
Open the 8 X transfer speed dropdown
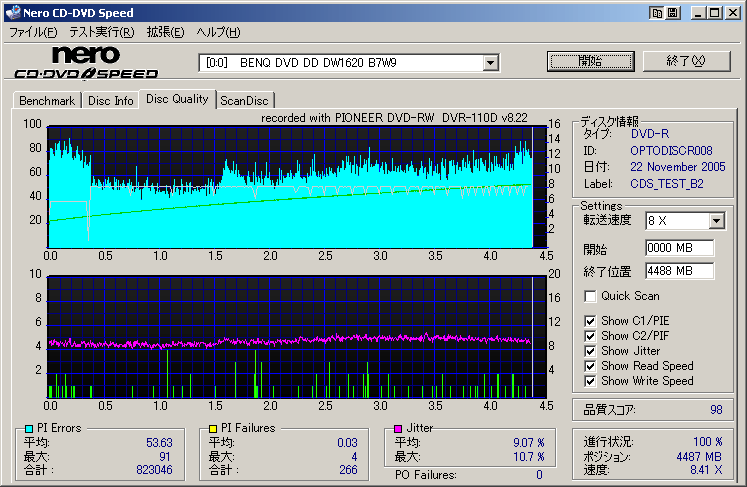coord(717,221)
